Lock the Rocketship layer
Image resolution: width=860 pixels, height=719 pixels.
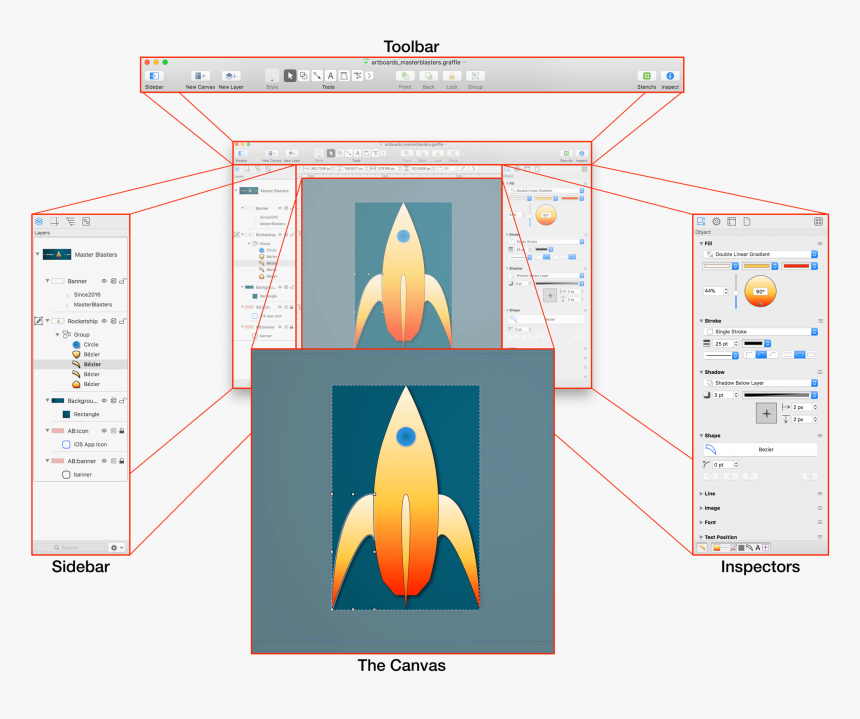(122, 321)
